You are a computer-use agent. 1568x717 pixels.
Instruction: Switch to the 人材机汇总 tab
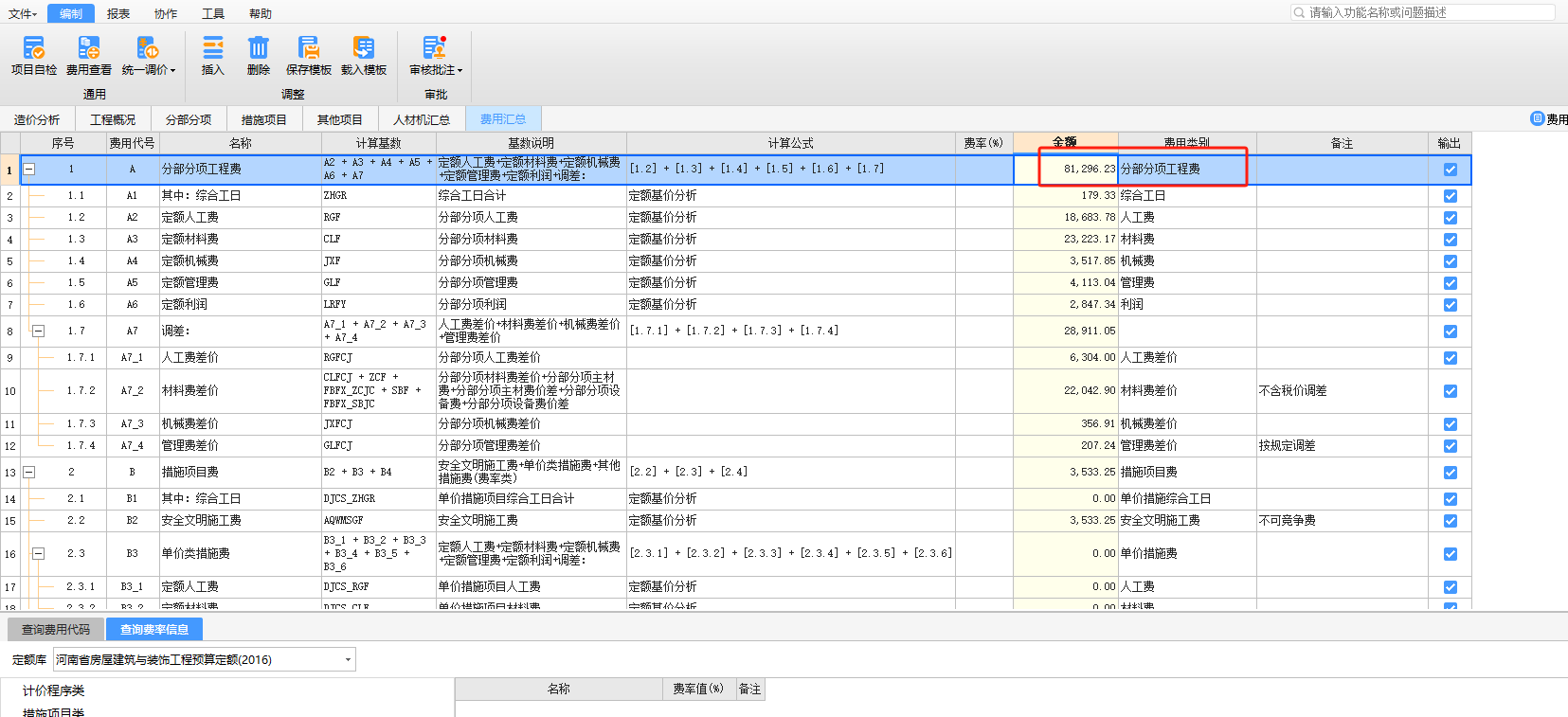coord(422,119)
